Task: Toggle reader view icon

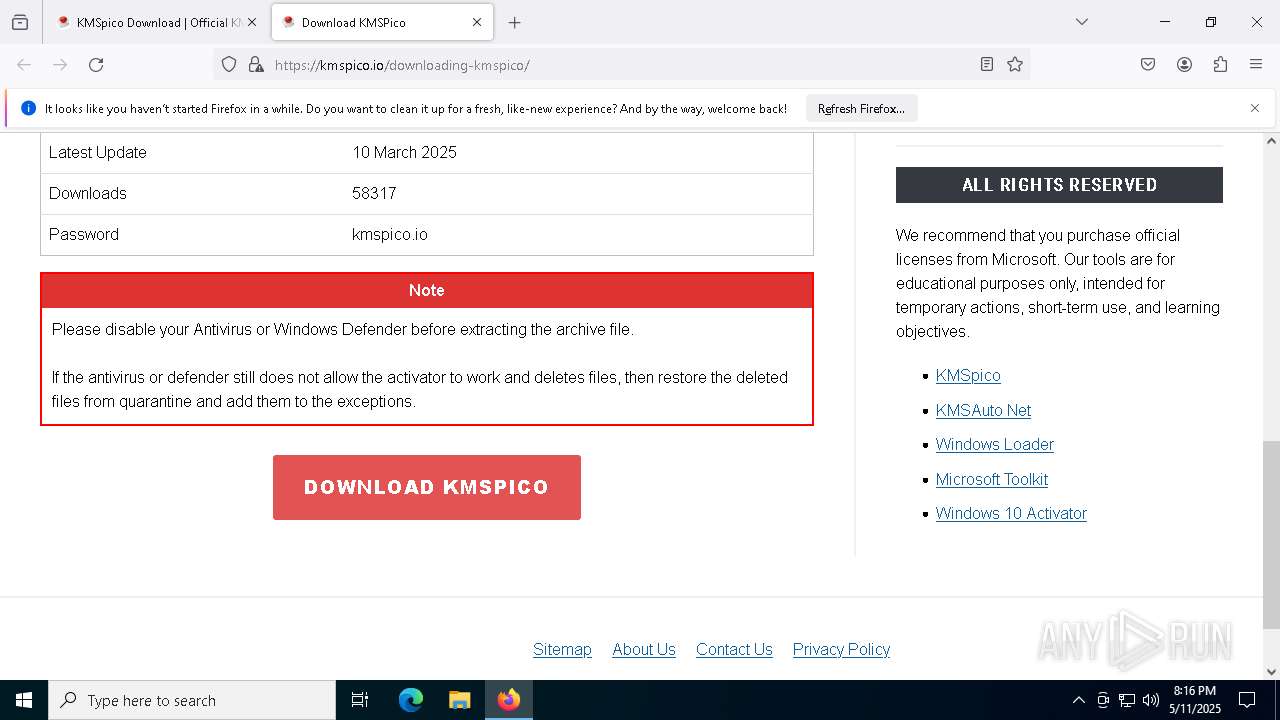Action: tap(987, 65)
